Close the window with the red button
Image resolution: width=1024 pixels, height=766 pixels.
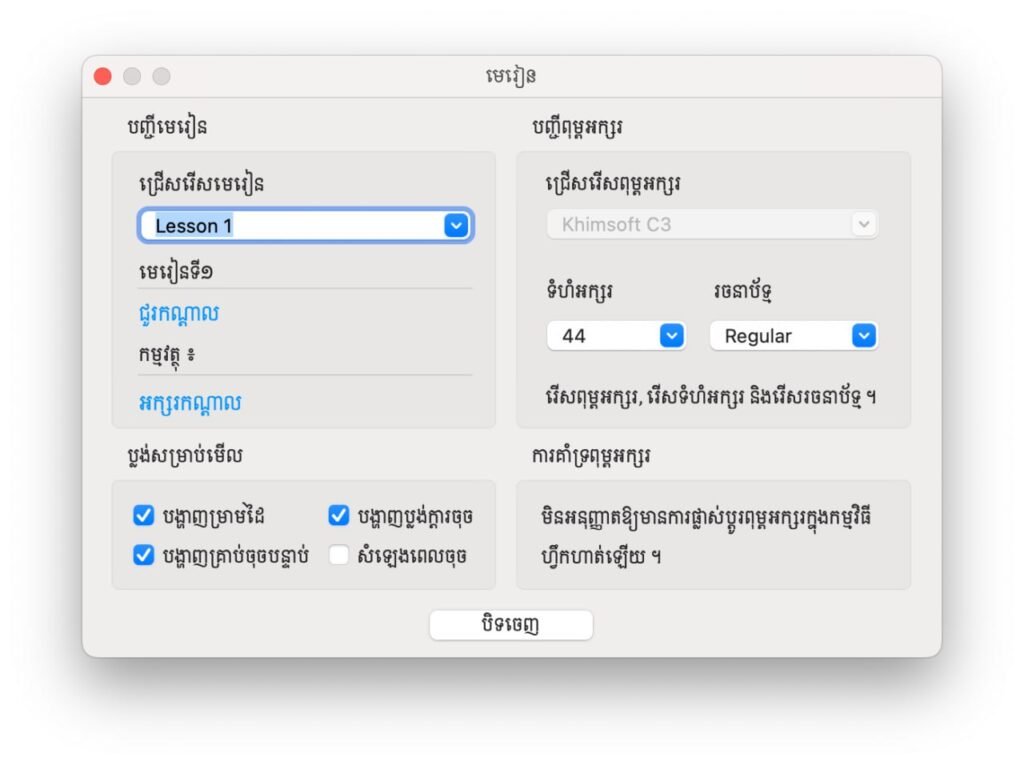coord(103,77)
